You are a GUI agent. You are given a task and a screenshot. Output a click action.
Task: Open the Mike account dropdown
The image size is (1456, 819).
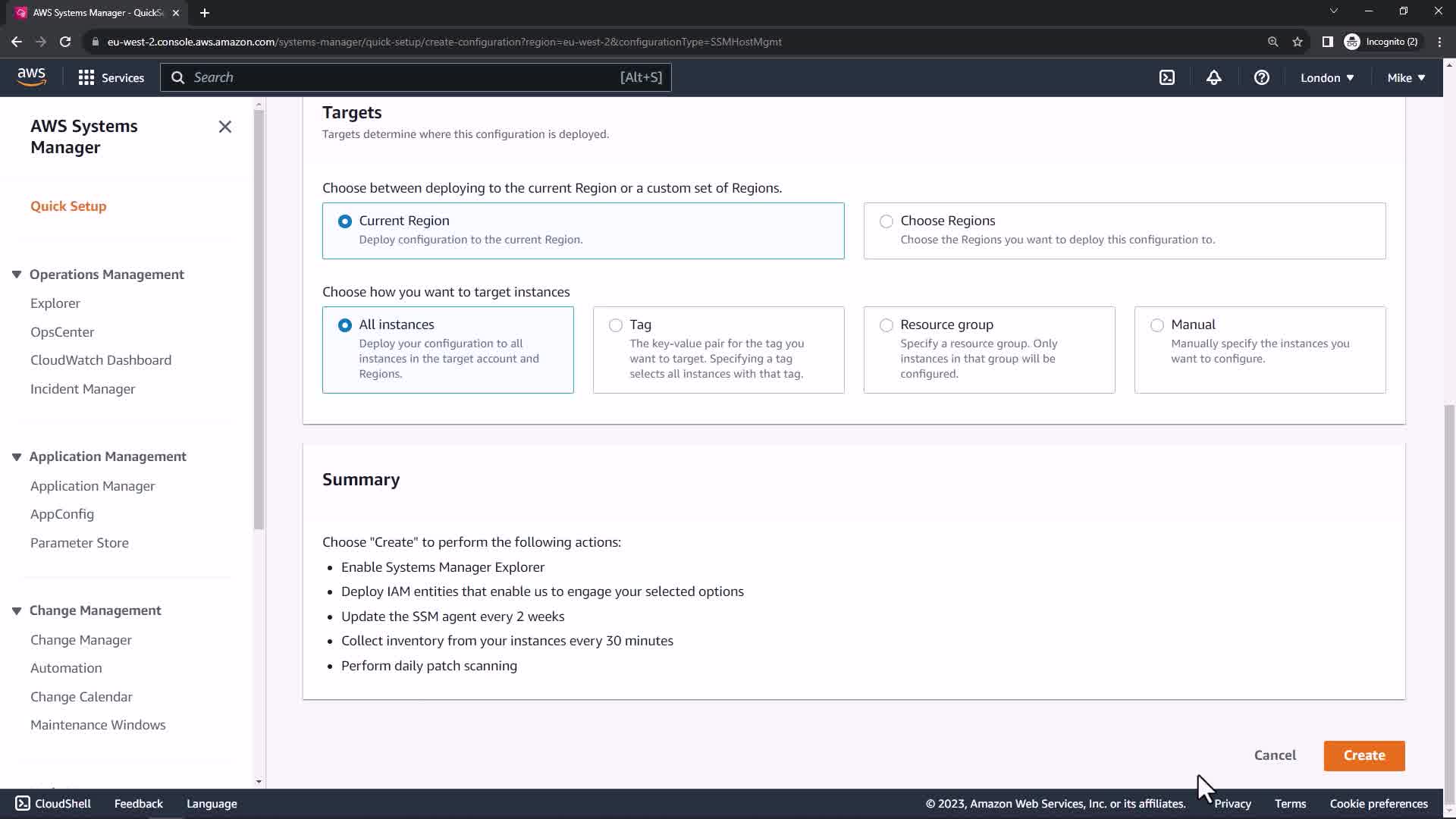pos(1405,77)
